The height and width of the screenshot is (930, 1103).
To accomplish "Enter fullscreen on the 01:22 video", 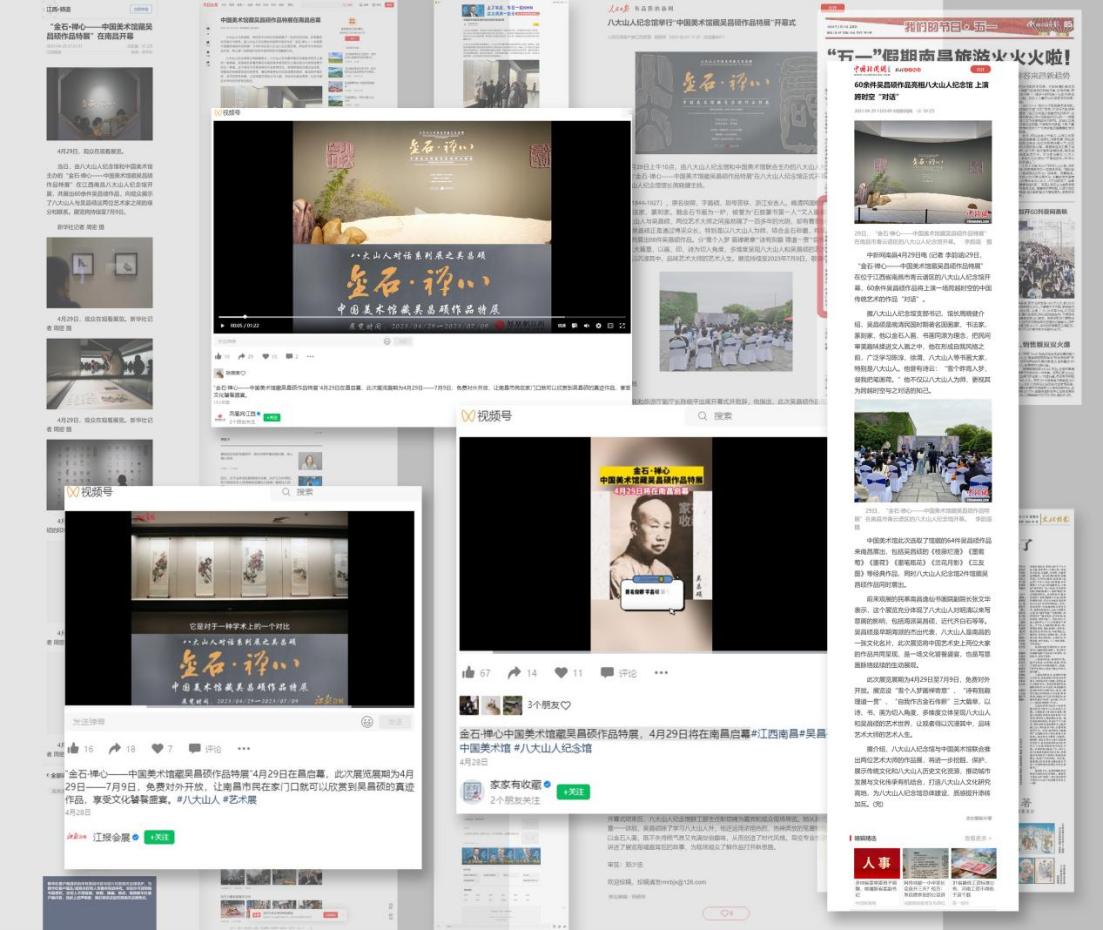I will point(622,326).
